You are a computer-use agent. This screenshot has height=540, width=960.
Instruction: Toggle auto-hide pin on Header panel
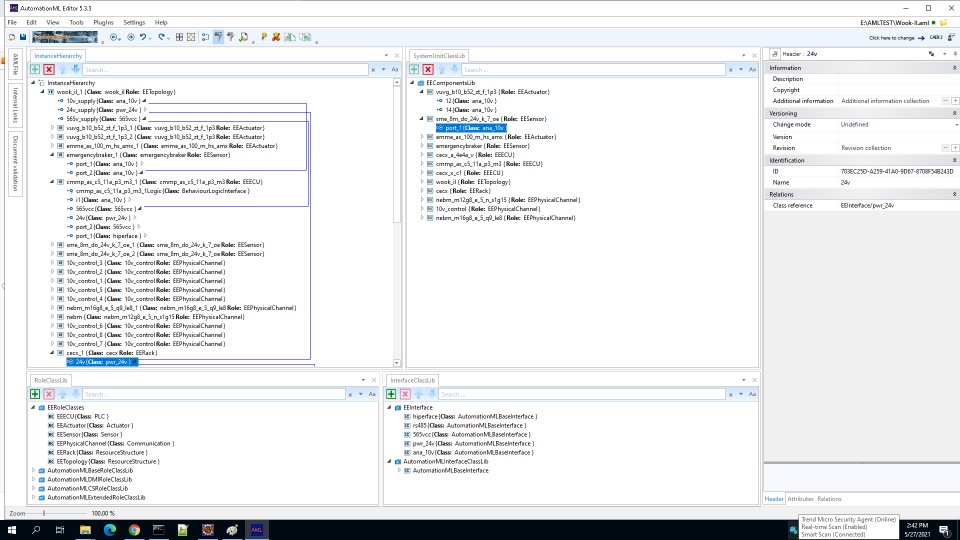pyautogui.click(x=955, y=54)
